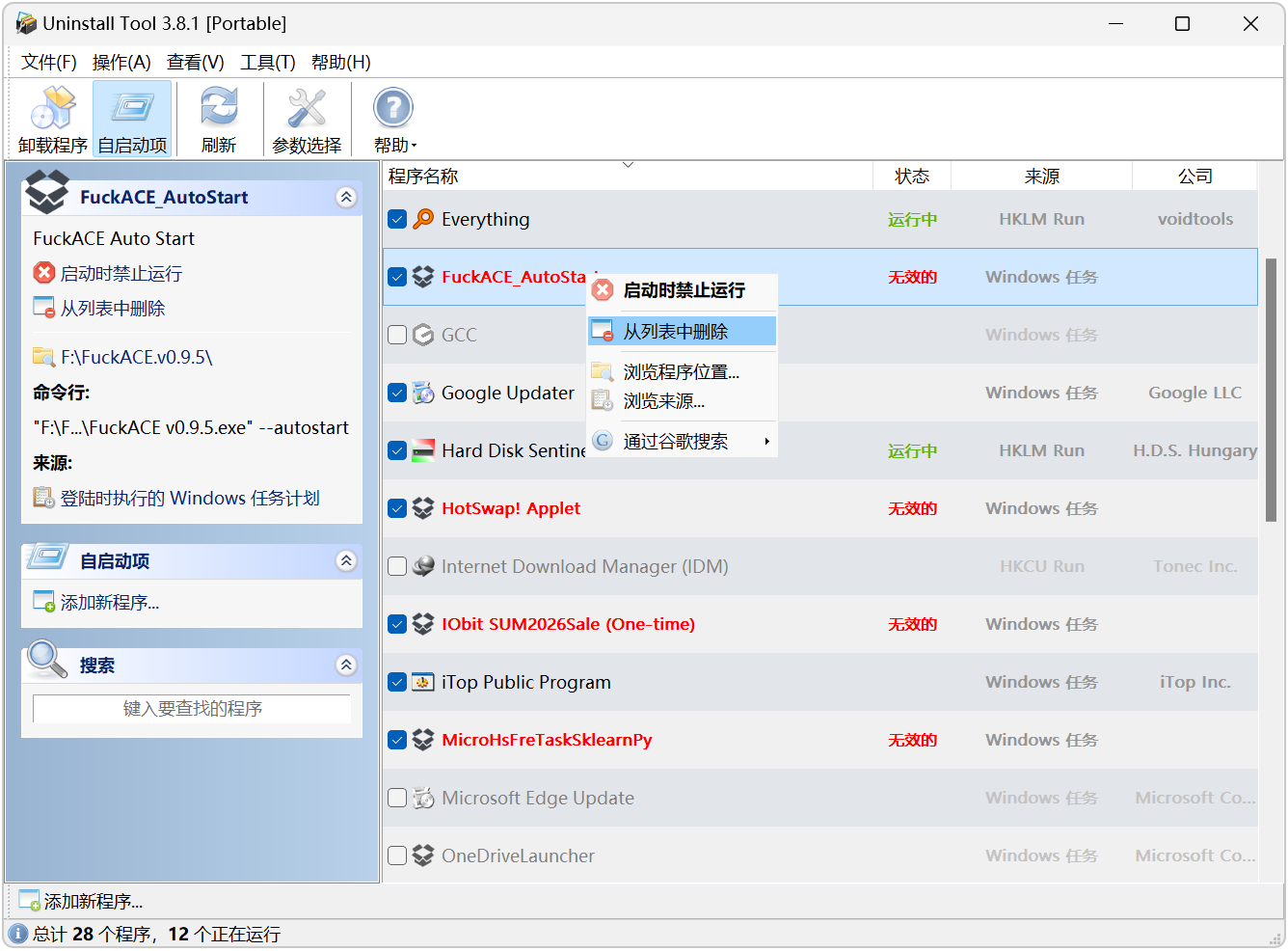Click the Google icon in context menu
Screen dimensions: 1288x951
point(603,441)
